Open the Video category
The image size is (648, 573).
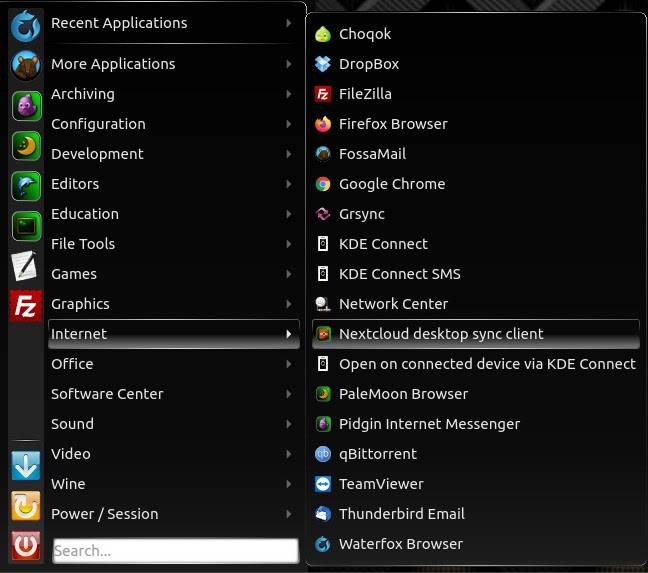click(x=174, y=454)
